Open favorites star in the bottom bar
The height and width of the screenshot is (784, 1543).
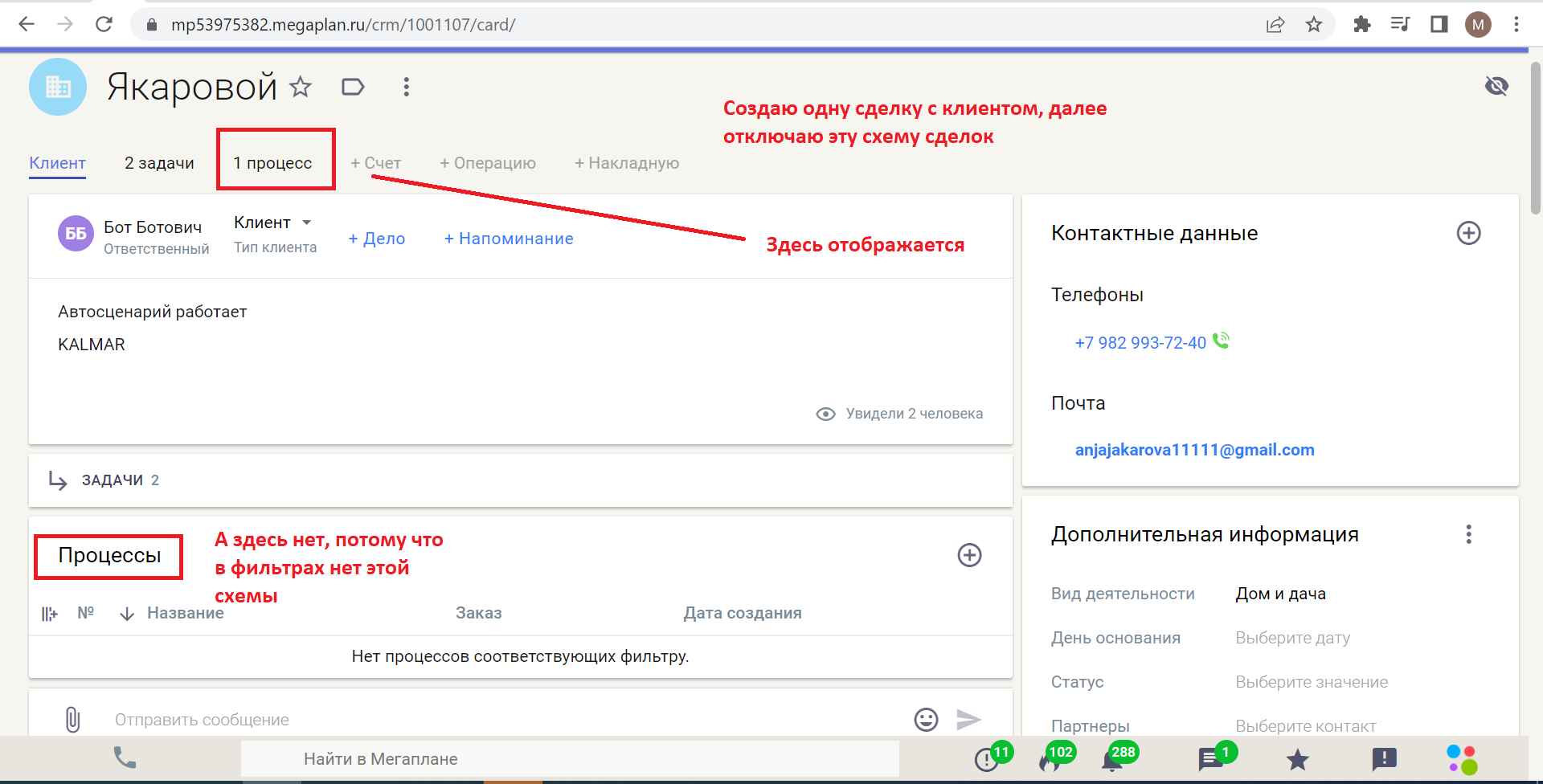coord(1297,759)
